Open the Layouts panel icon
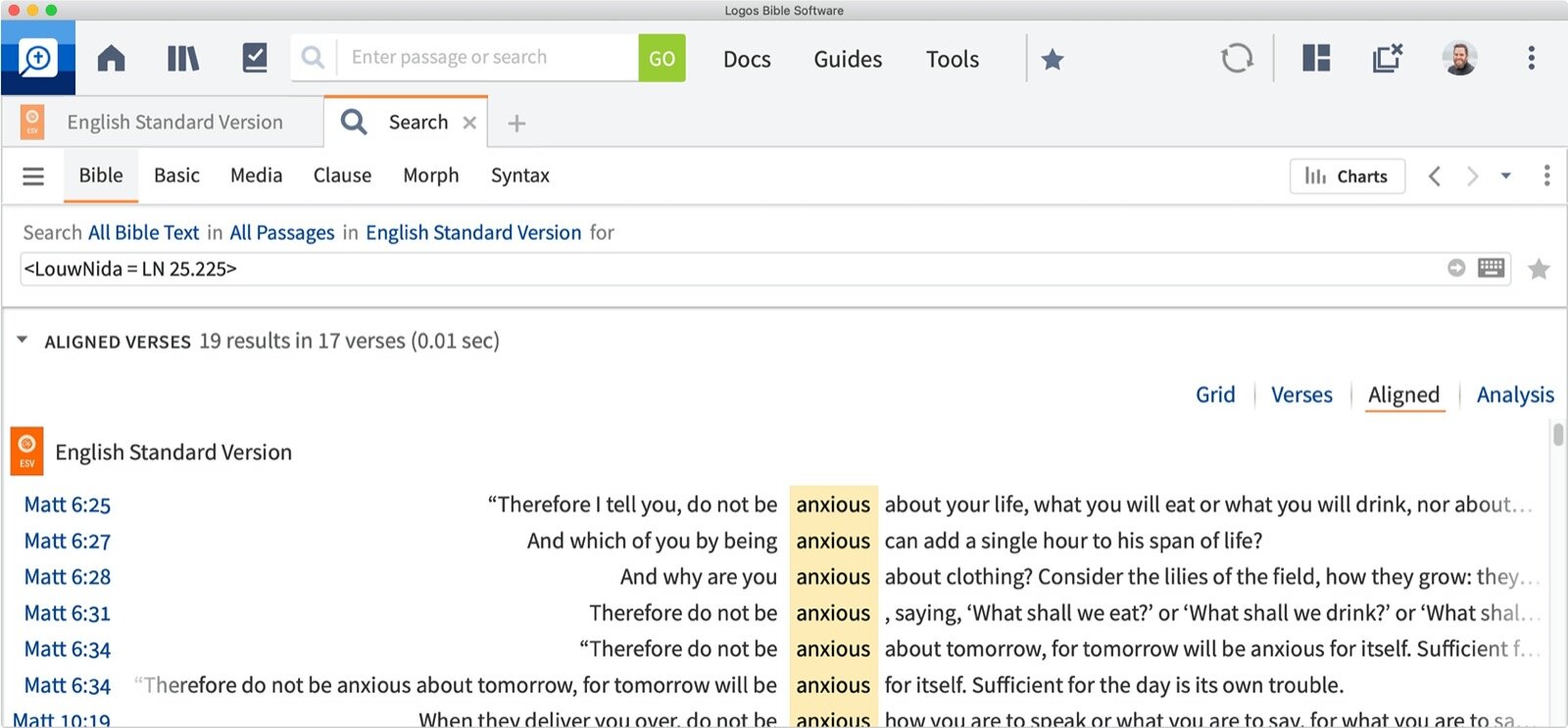Image resolution: width=1568 pixels, height=728 pixels. pos(1316,58)
